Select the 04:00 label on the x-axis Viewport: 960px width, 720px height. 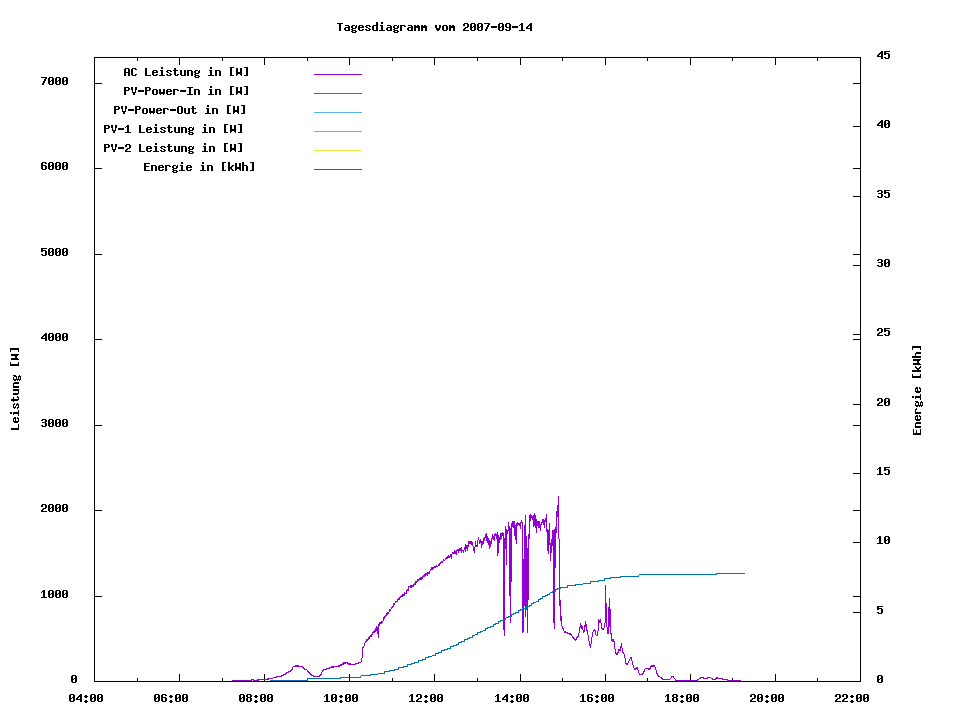pos(85,698)
